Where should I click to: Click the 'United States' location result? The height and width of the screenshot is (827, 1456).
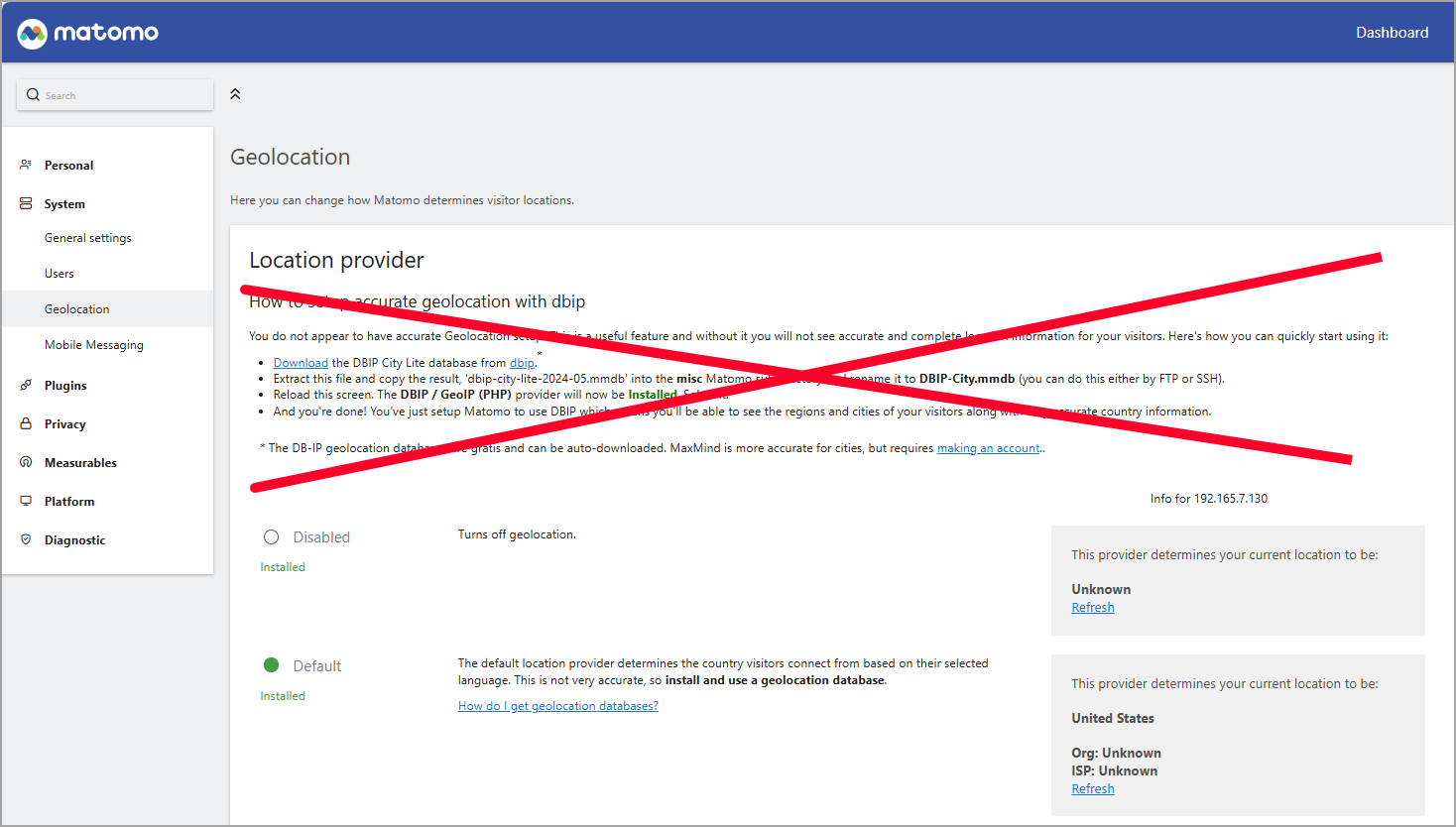1113,719
